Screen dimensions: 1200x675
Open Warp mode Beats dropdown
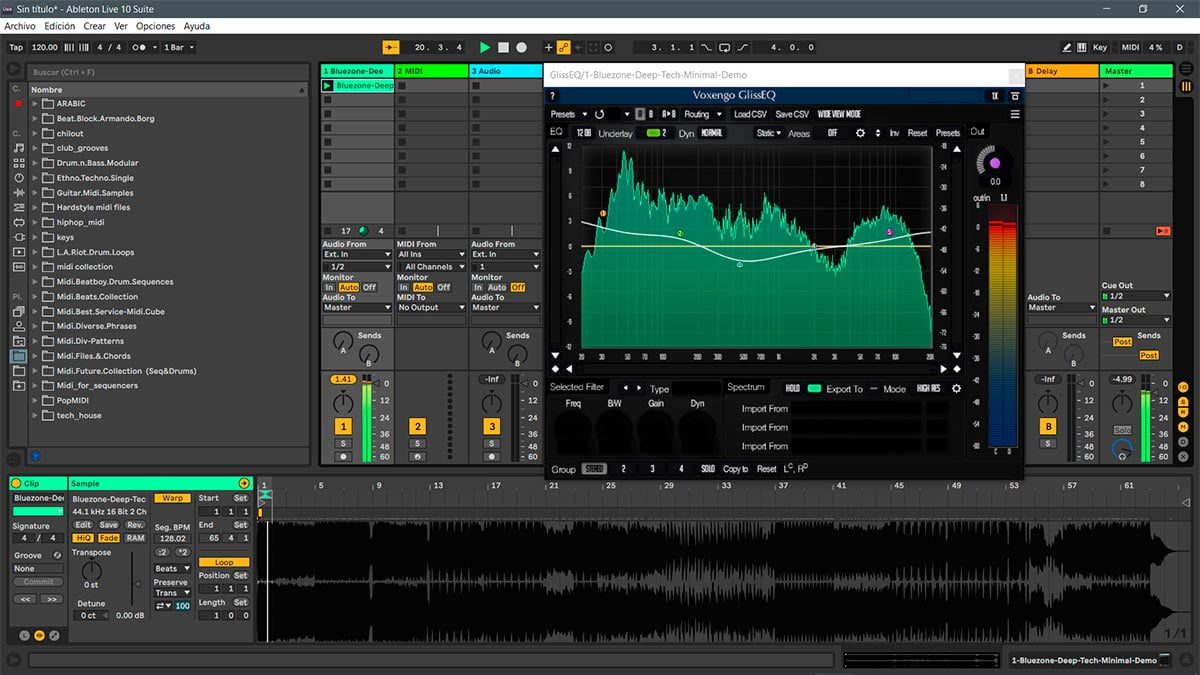coord(171,568)
